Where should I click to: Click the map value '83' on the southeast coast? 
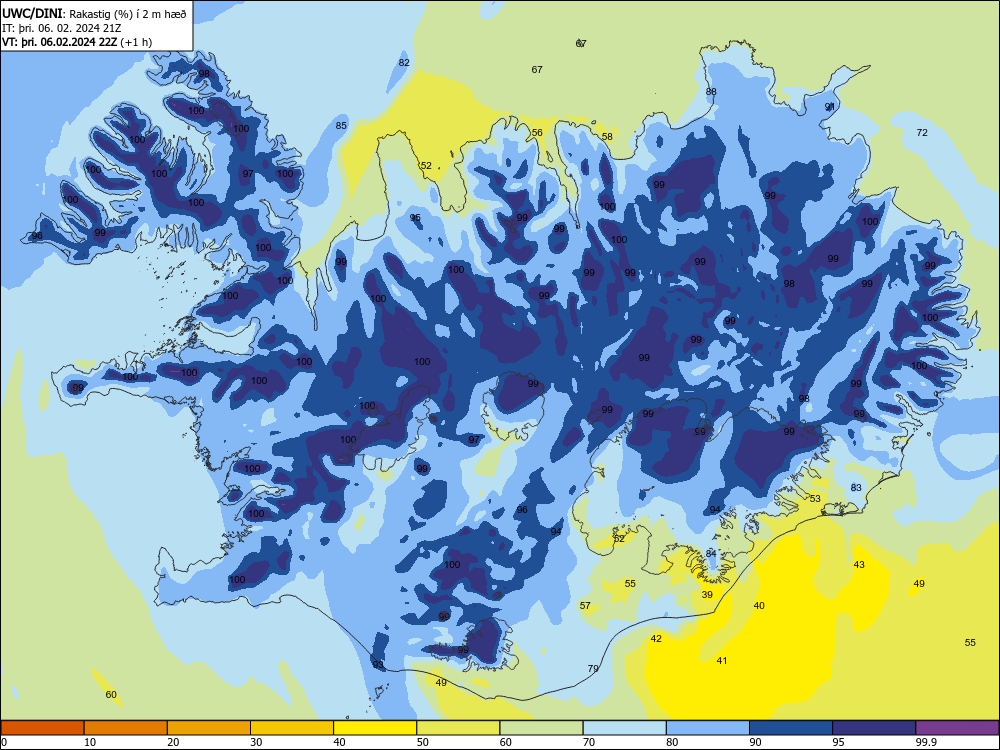tap(856, 488)
